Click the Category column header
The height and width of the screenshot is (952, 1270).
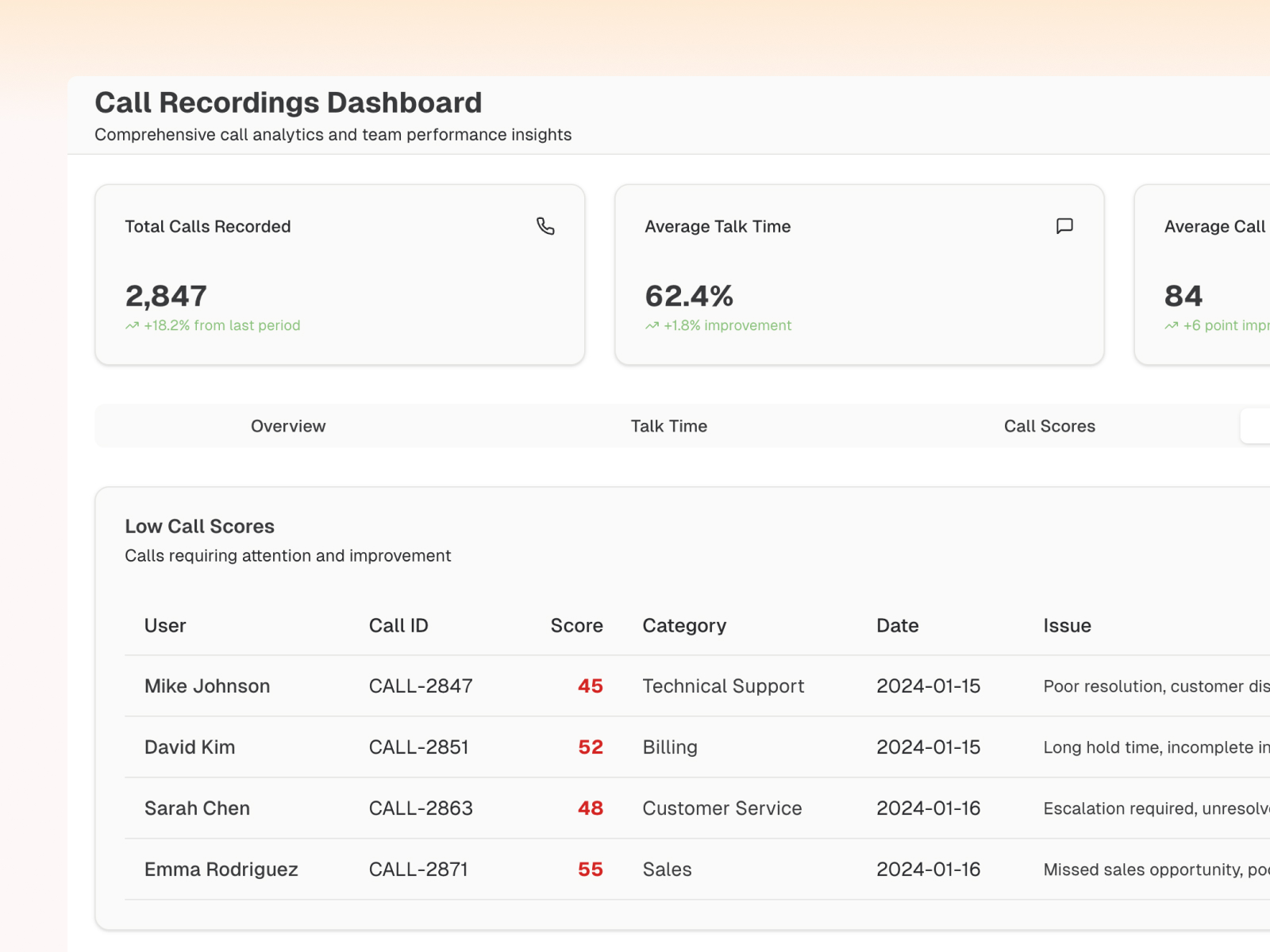[684, 625]
